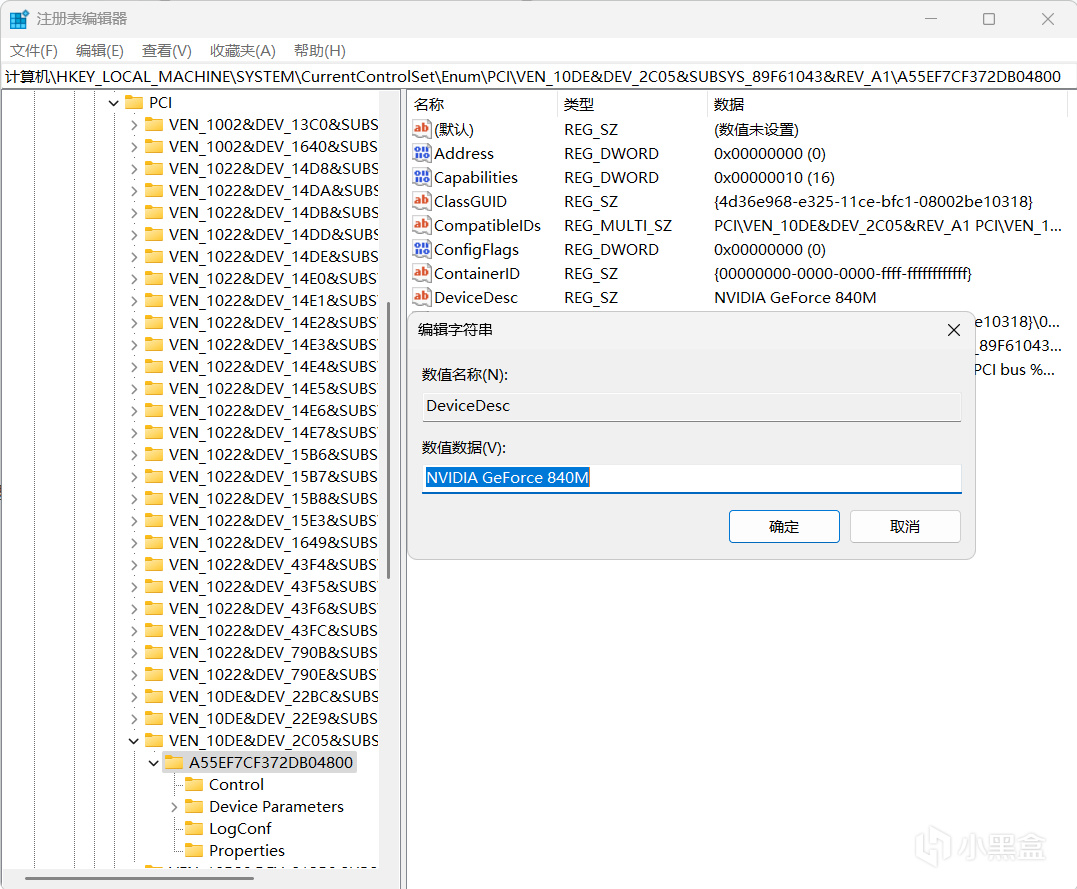Click the tree pane vertical scrollbar

(389, 440)
